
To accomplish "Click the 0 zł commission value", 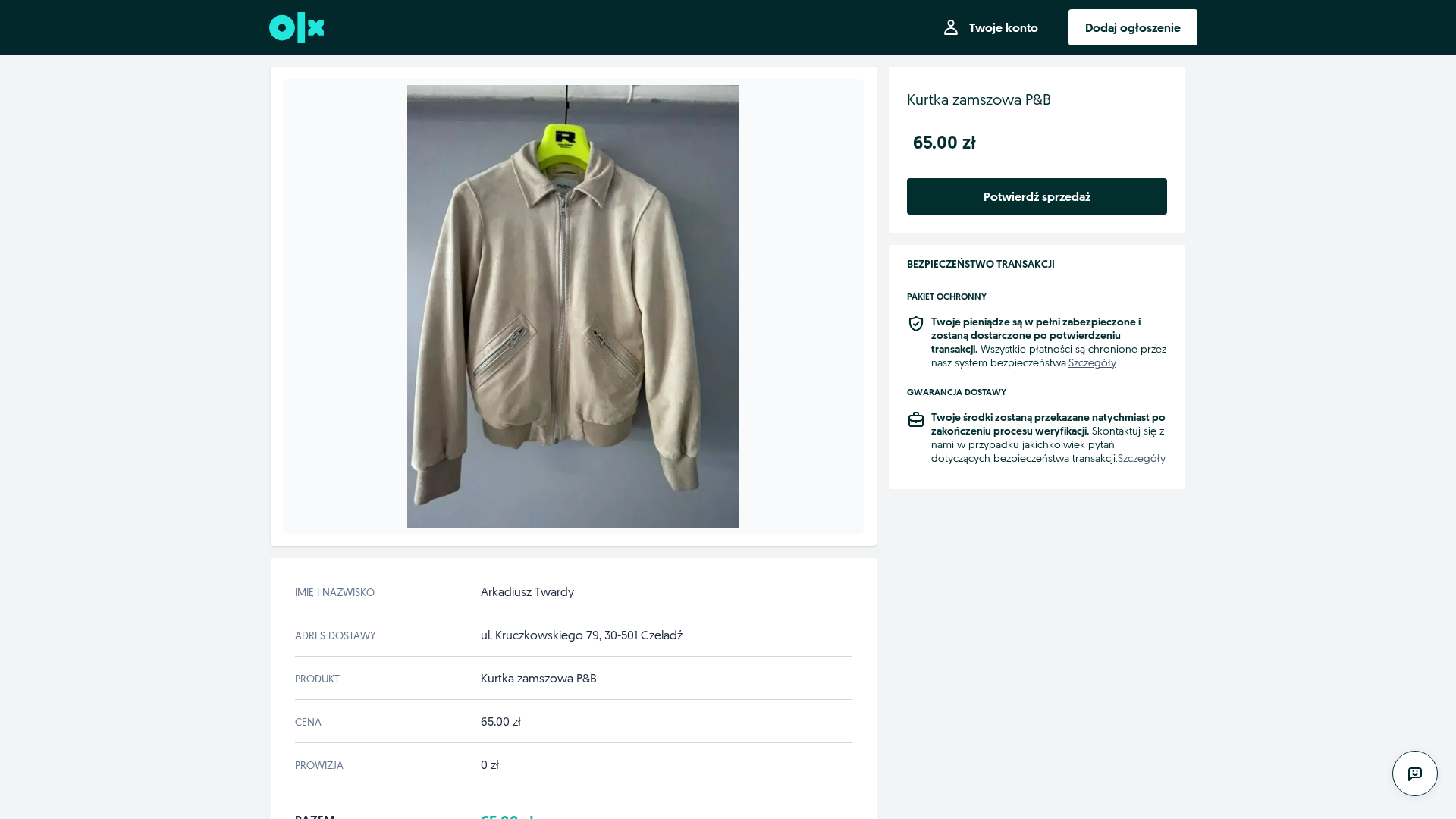I will pyautogui.click(x=490, y=765).
